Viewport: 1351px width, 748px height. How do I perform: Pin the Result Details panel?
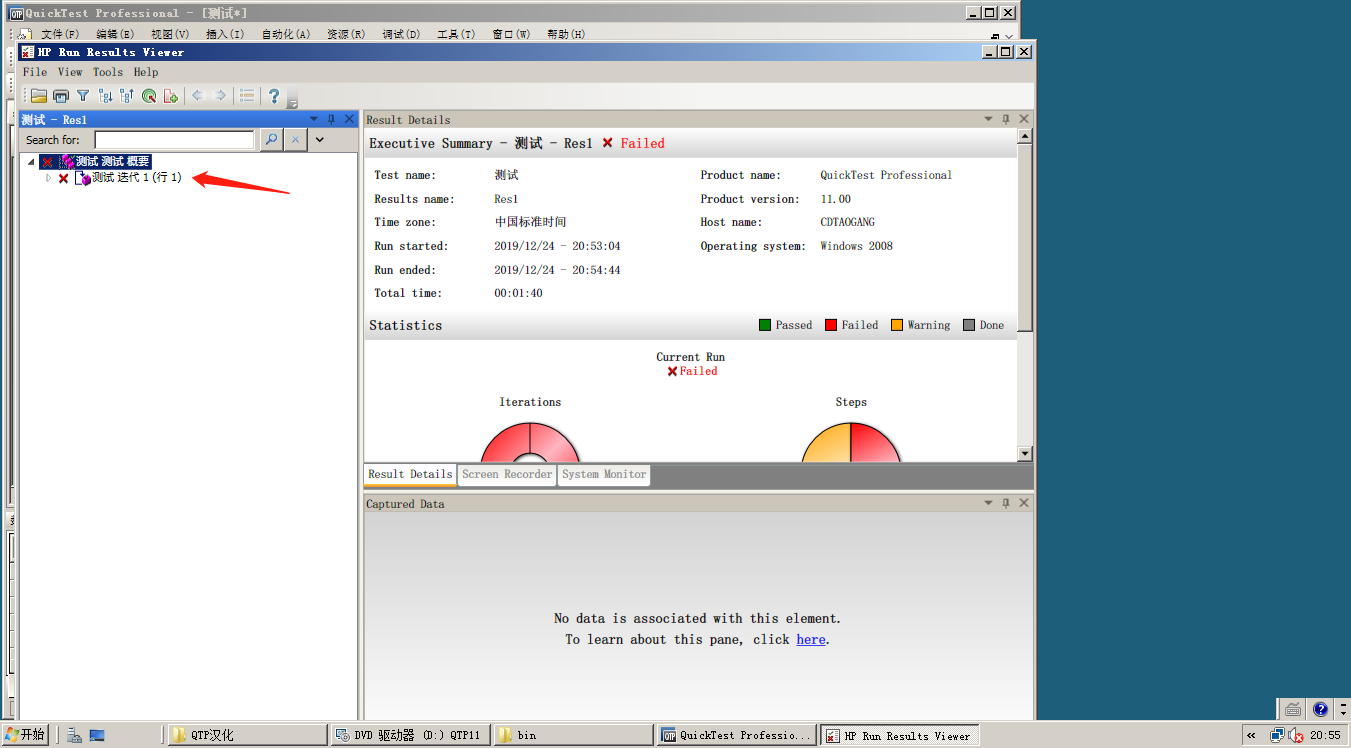coord(1006,119)
